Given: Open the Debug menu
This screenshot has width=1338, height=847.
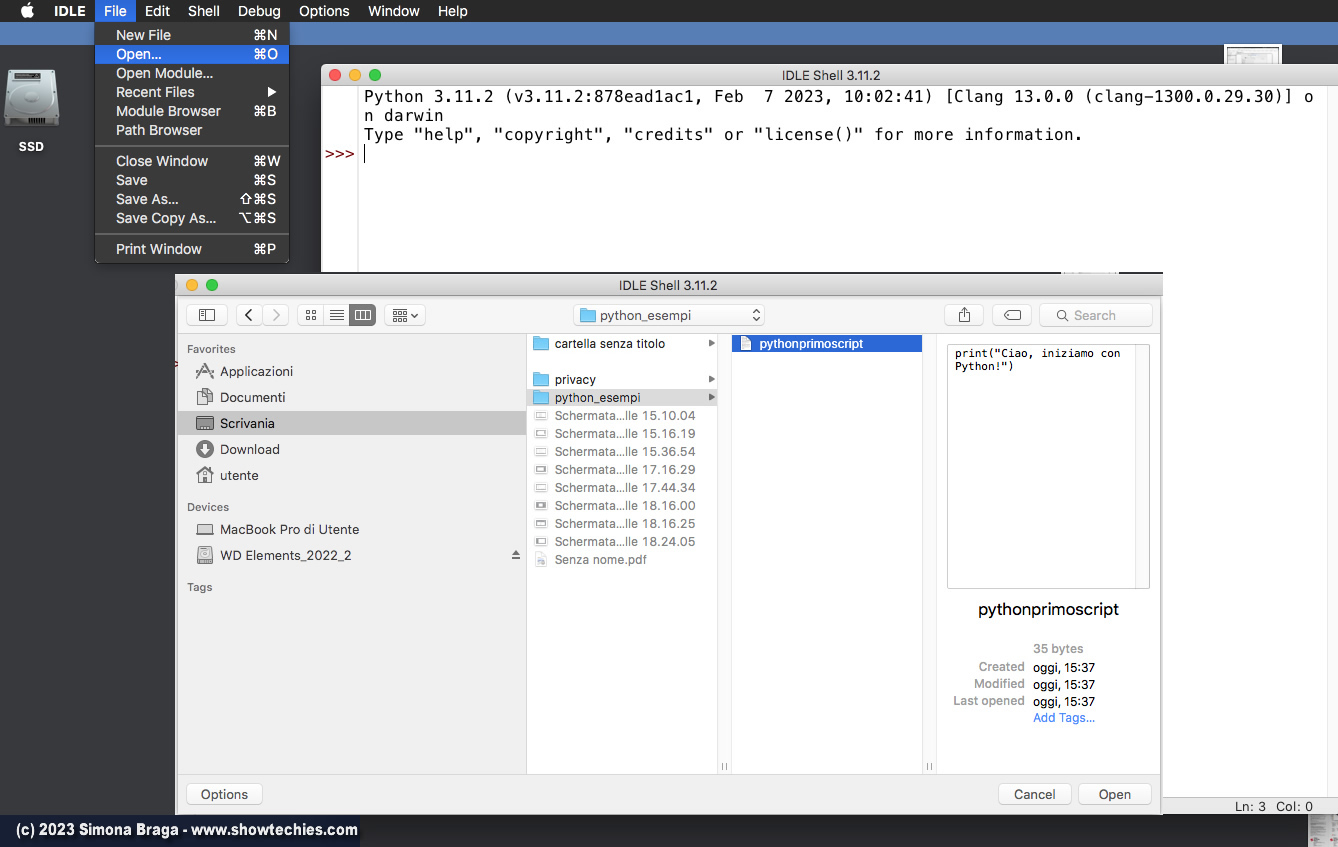Looking at the screenshot, I should click(259, 11).
